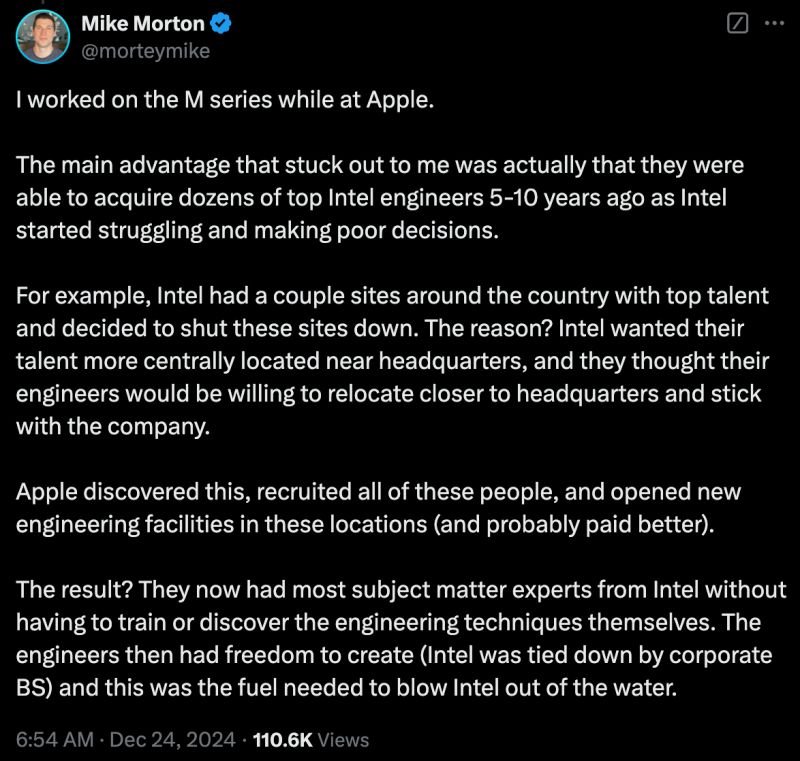Click the 6:54 AM timestamp

click(55, 740)
